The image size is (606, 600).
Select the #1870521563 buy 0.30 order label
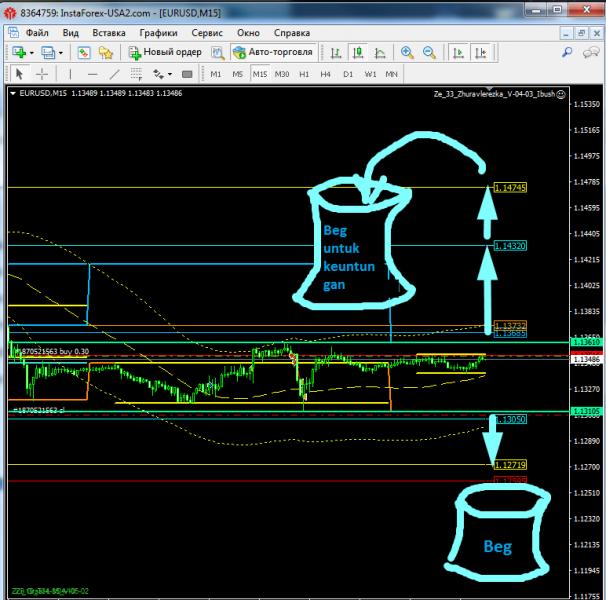point(53,351)
